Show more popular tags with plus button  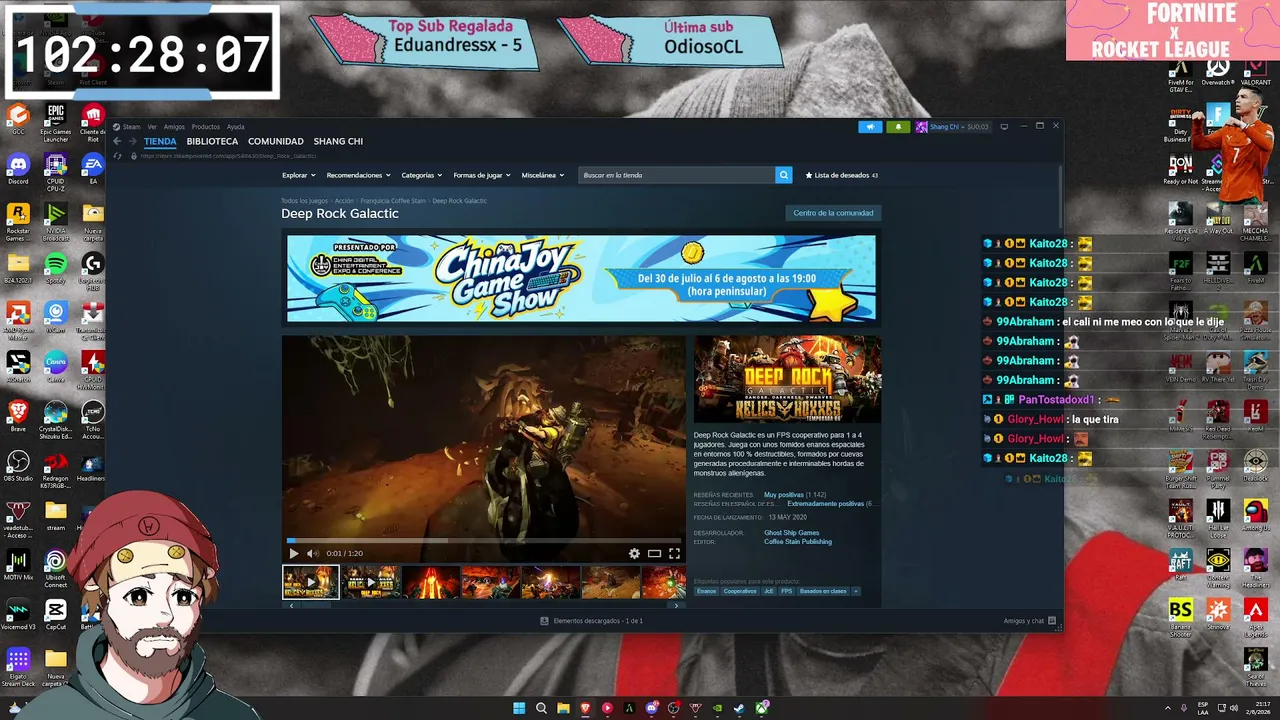pyautogui.click(x=855, y=591)
